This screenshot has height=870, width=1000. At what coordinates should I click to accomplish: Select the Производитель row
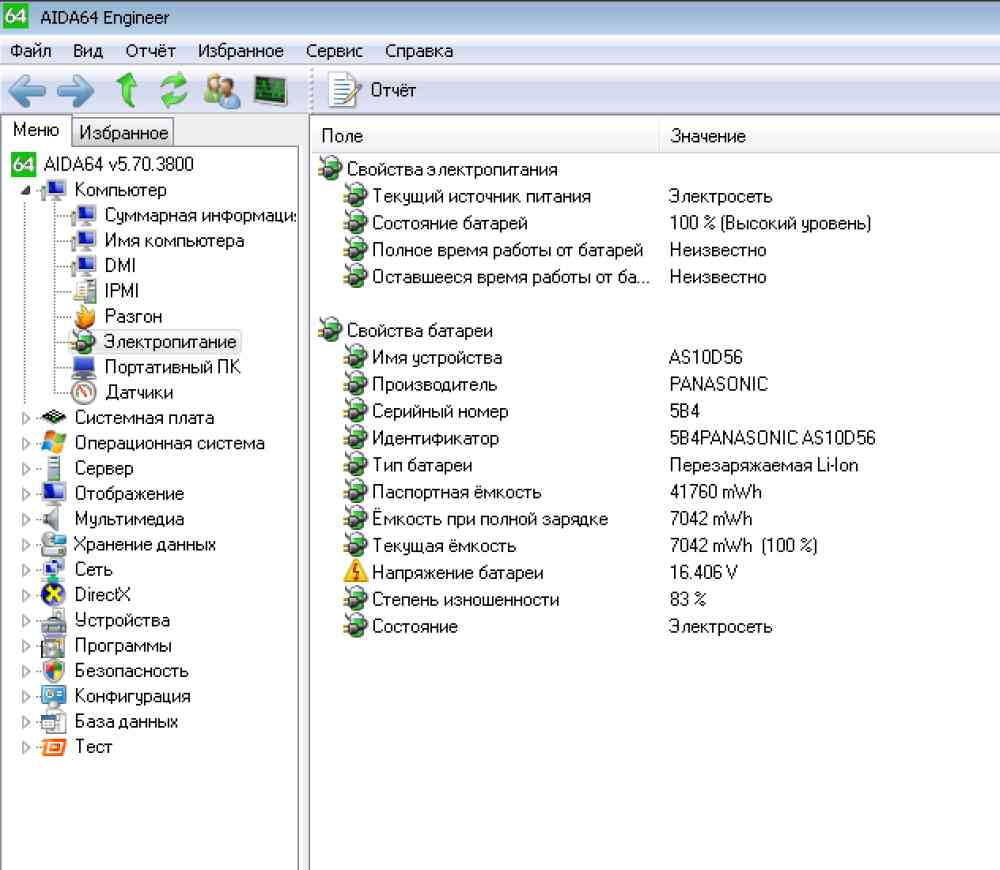pyautogui.click(x=657, y=384)
